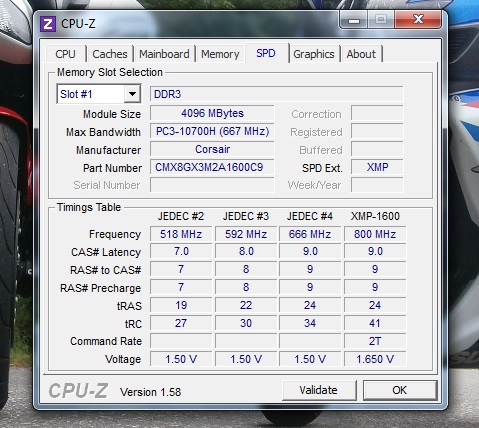Click the empty Serial Number field
This screenshot has height=428, width=479.
(212, 185)
